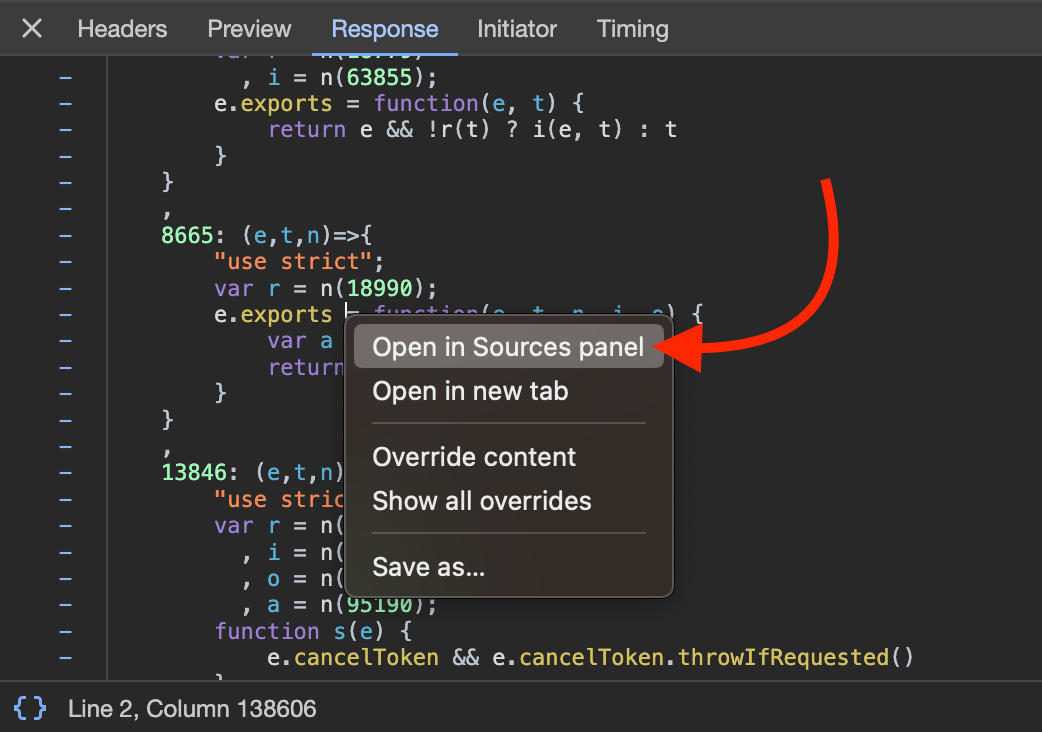View the Timing tab
This screenshot has height=732, width=1042.
(632, 29)
